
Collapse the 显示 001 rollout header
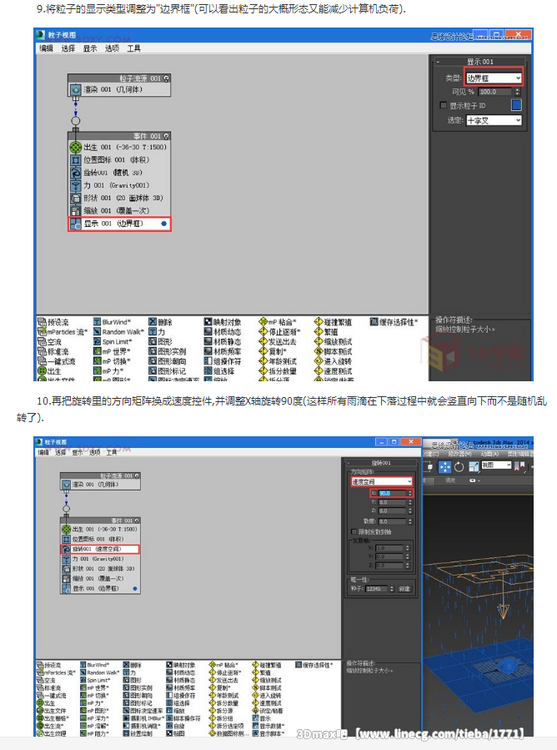pos(480,62)
